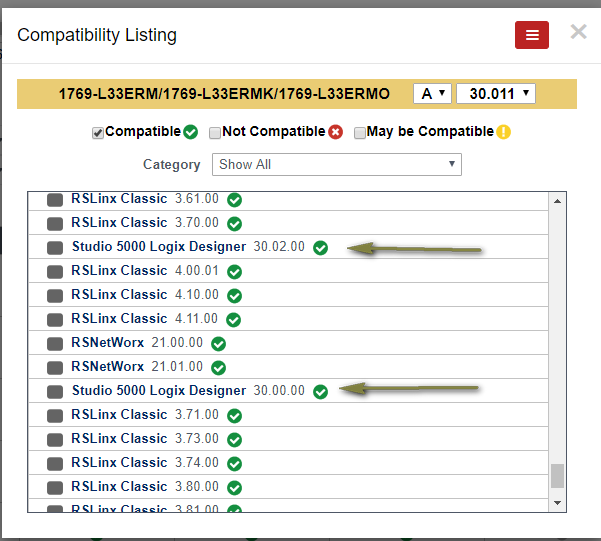Screen dimensions: 601x541
Task: Click green check for RSLinx Classic 3.70.00
Action: (234, 224)
